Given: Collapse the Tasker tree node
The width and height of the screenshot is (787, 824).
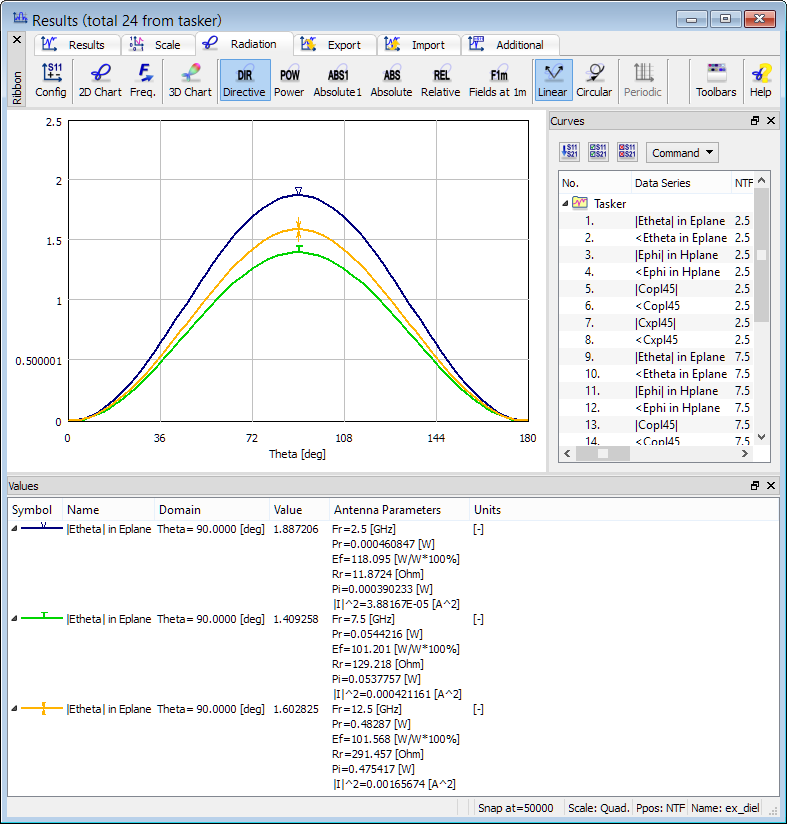Looking at the screenshot, I should pyautogui.click(x=565, y=203).
